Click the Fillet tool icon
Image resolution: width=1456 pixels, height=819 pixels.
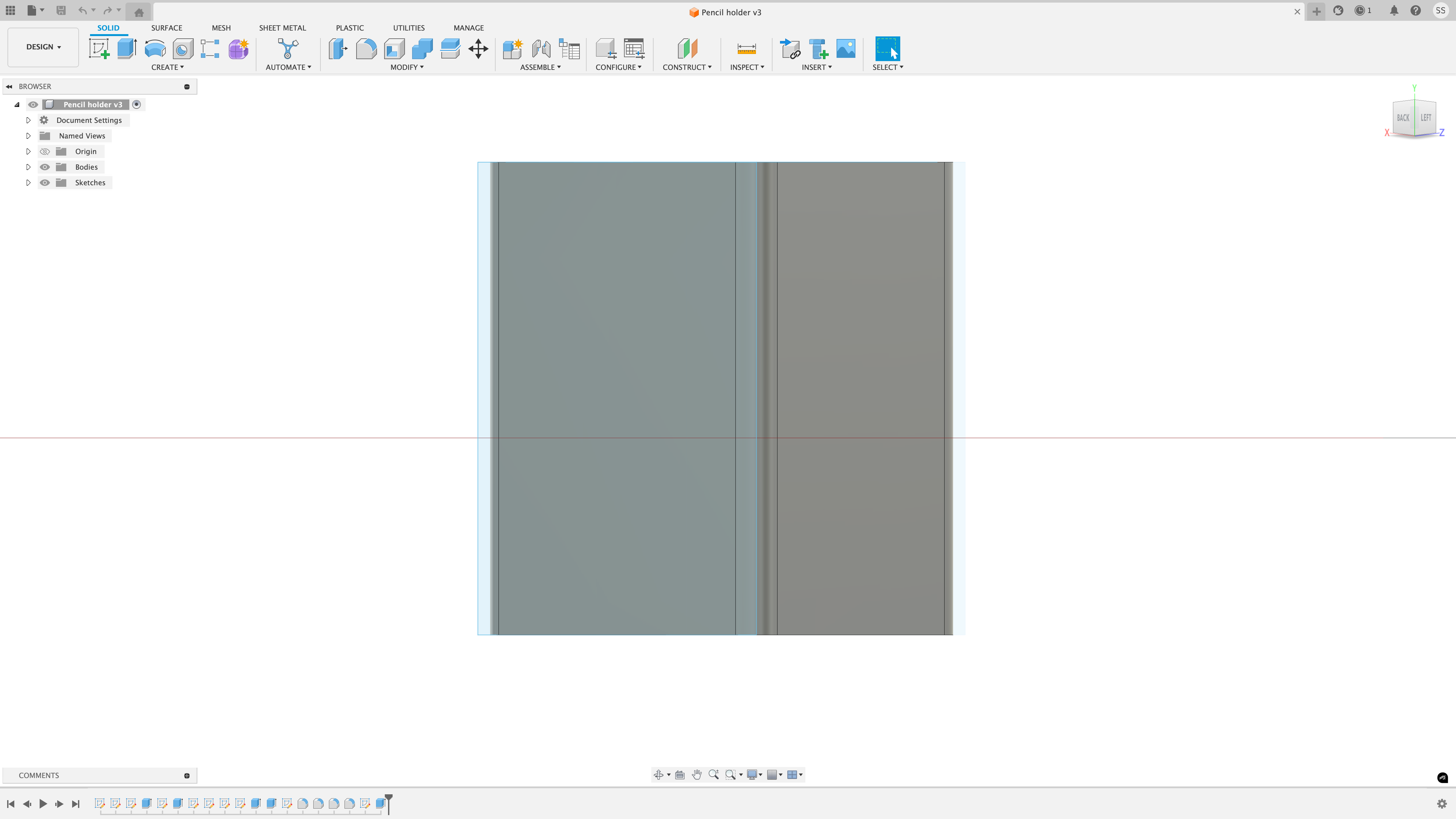click(x=366, y=49)
